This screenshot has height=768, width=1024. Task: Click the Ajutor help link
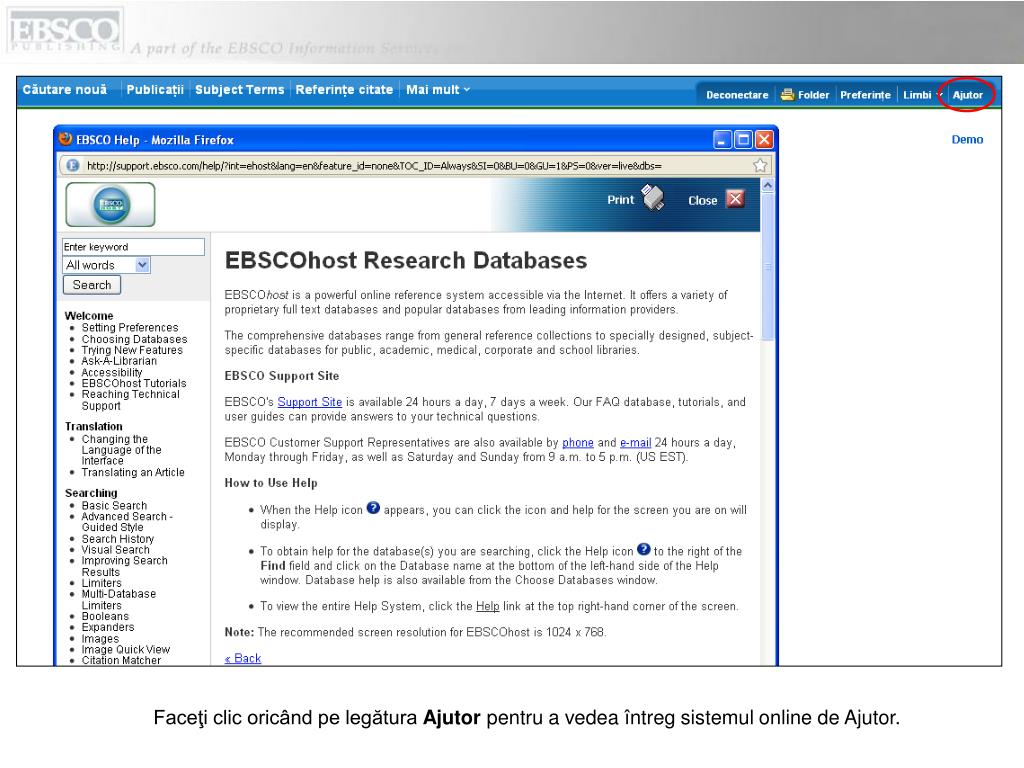tap(967, 95)
